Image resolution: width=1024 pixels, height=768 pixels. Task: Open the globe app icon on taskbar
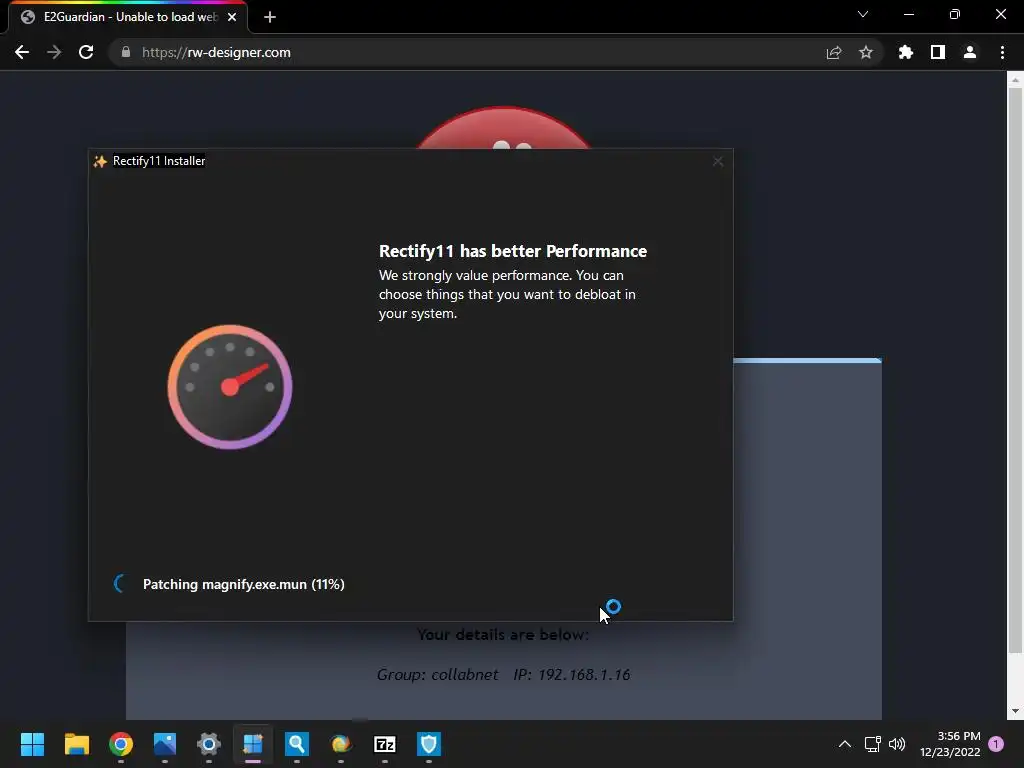click(341, 744)
